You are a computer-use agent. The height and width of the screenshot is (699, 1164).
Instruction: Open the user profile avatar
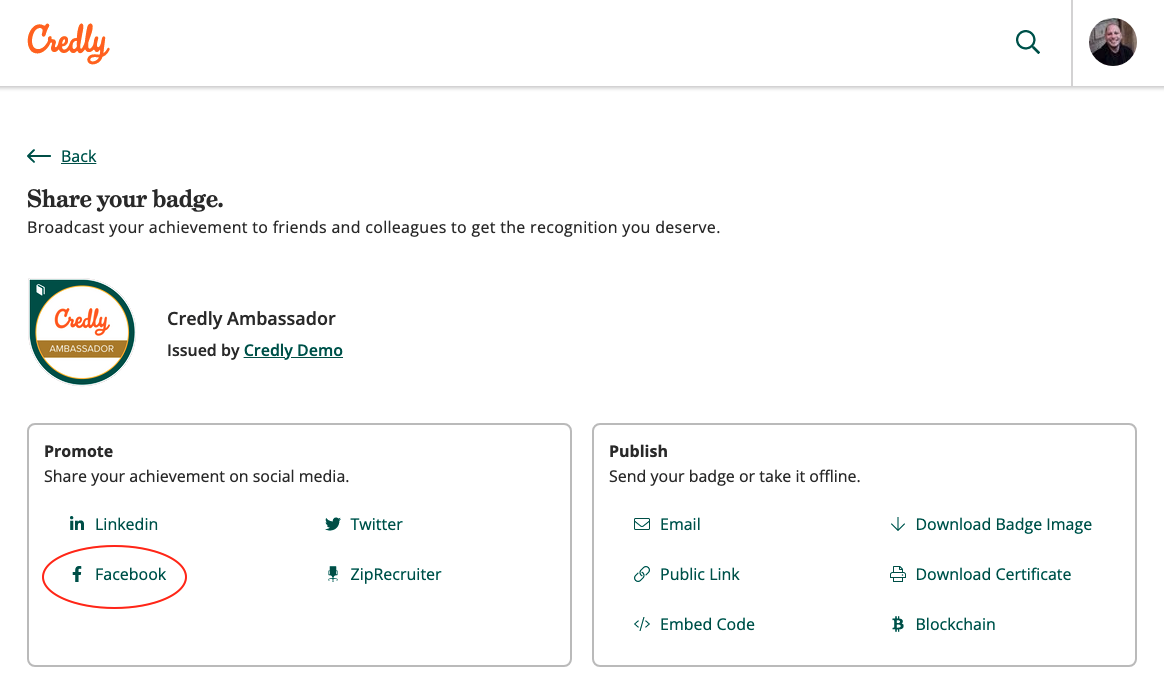1112,42
